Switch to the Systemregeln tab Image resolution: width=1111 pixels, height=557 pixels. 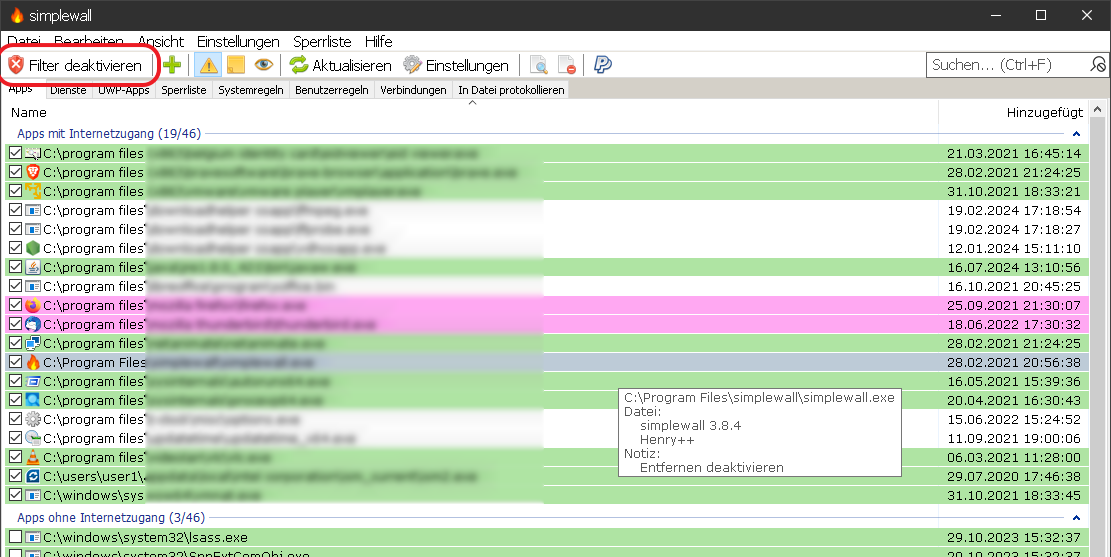[251, 90]
